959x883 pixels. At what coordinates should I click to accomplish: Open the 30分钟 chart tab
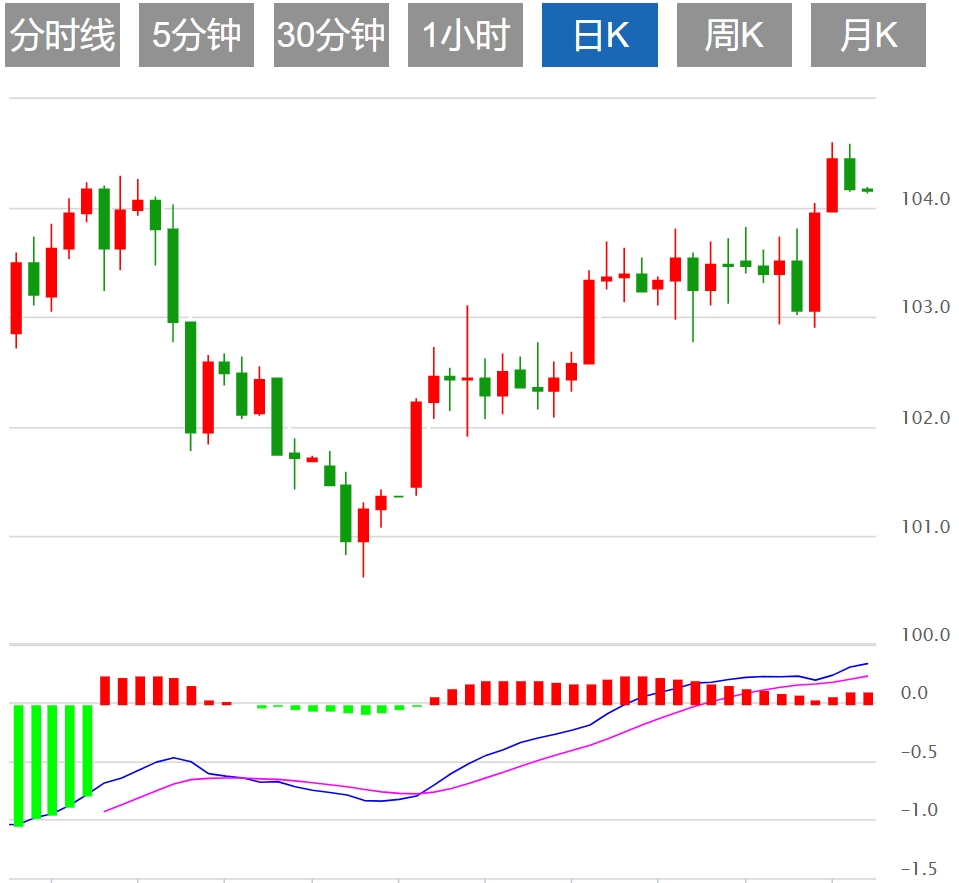(331, 36)
